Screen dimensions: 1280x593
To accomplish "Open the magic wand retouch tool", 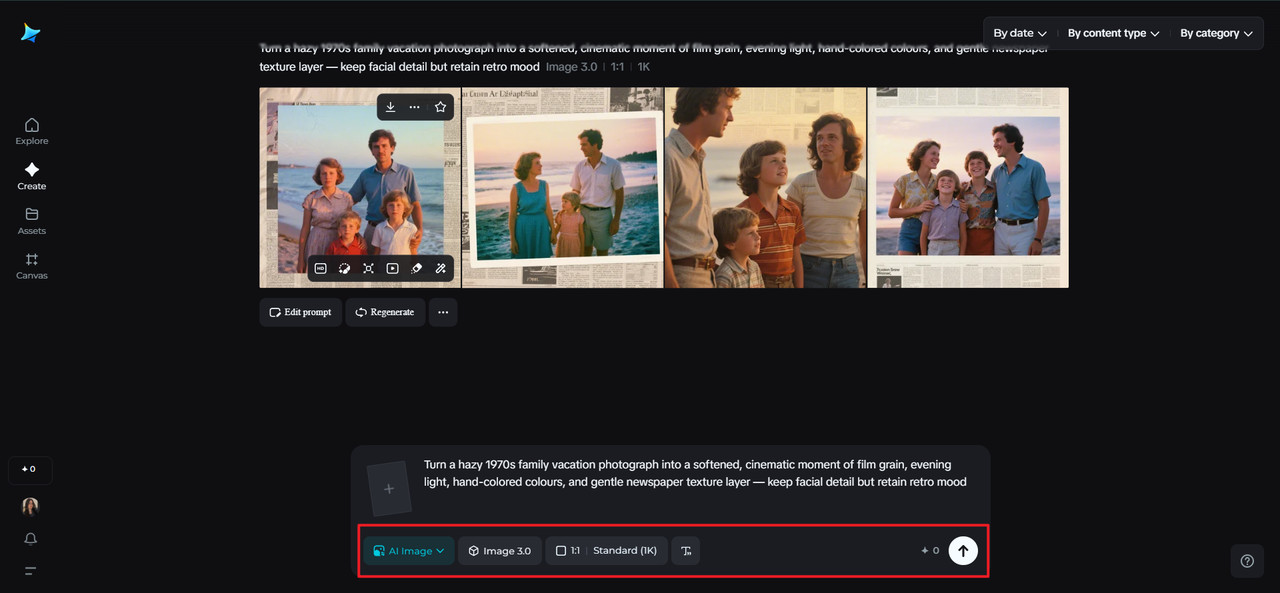I will (x=440, y=268).
